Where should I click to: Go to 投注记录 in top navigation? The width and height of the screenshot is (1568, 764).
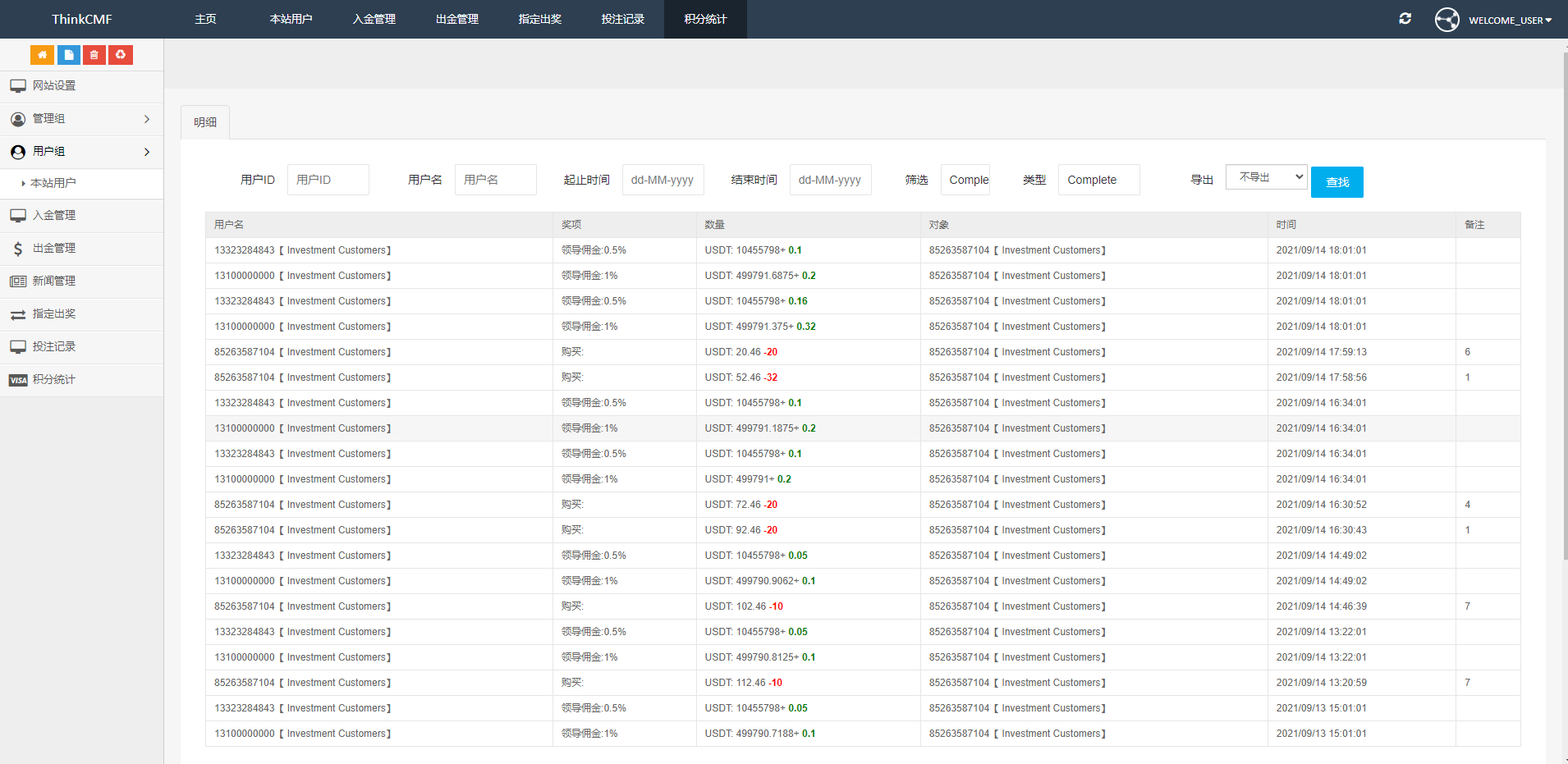coord(622,19)
